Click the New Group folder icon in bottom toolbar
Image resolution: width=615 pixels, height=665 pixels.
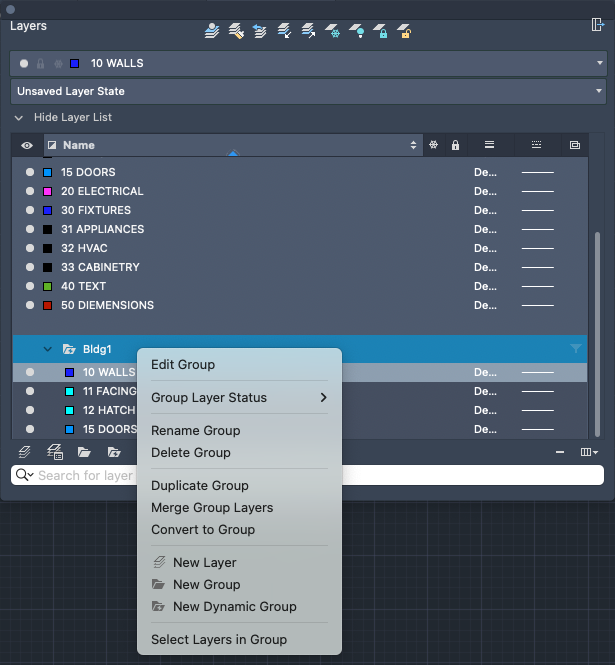pyautogui.click(x=84, y=452)
